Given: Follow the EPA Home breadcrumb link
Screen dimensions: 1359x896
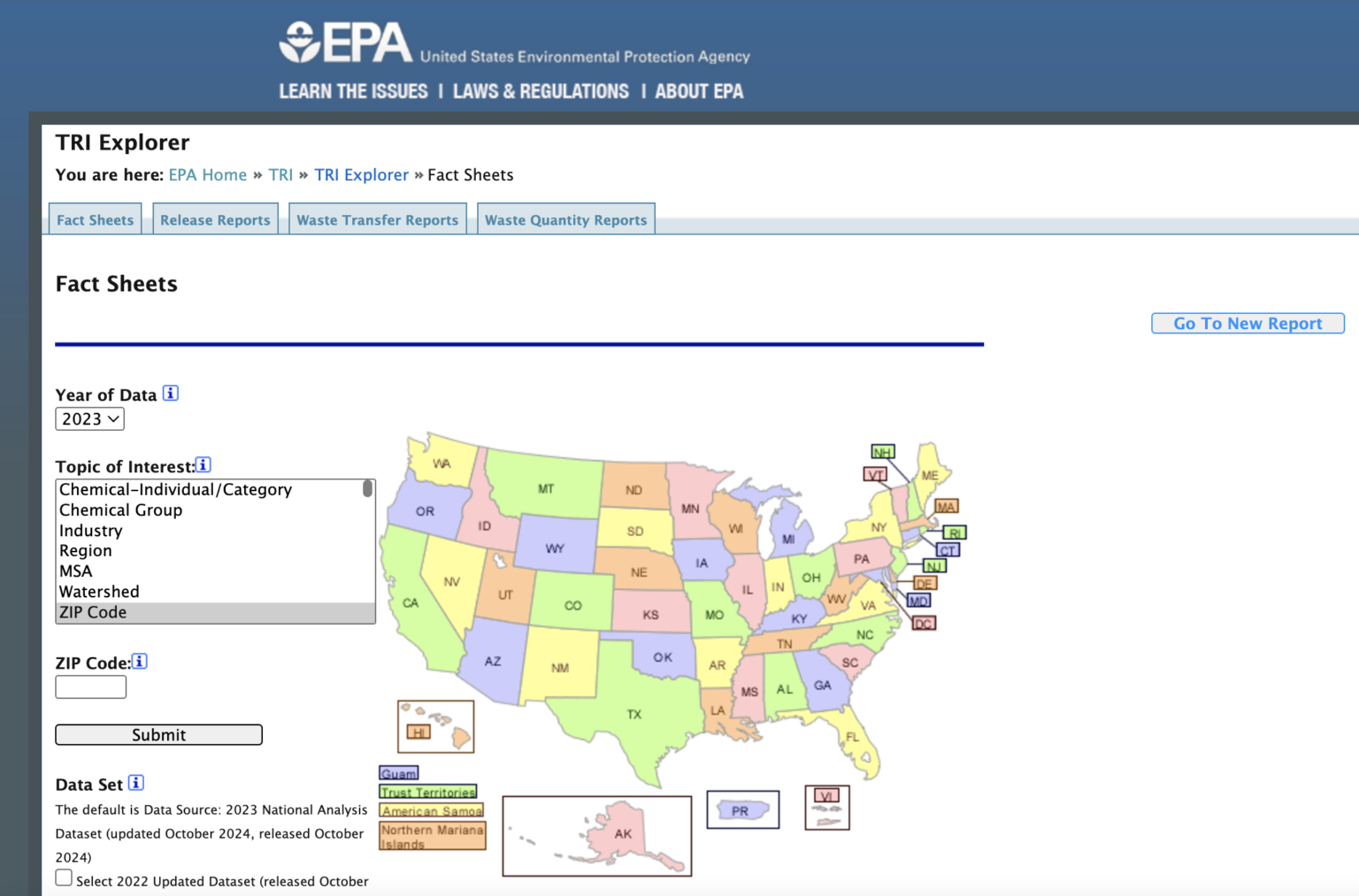Looking at the screenshot, I should [x=208, y=175].
